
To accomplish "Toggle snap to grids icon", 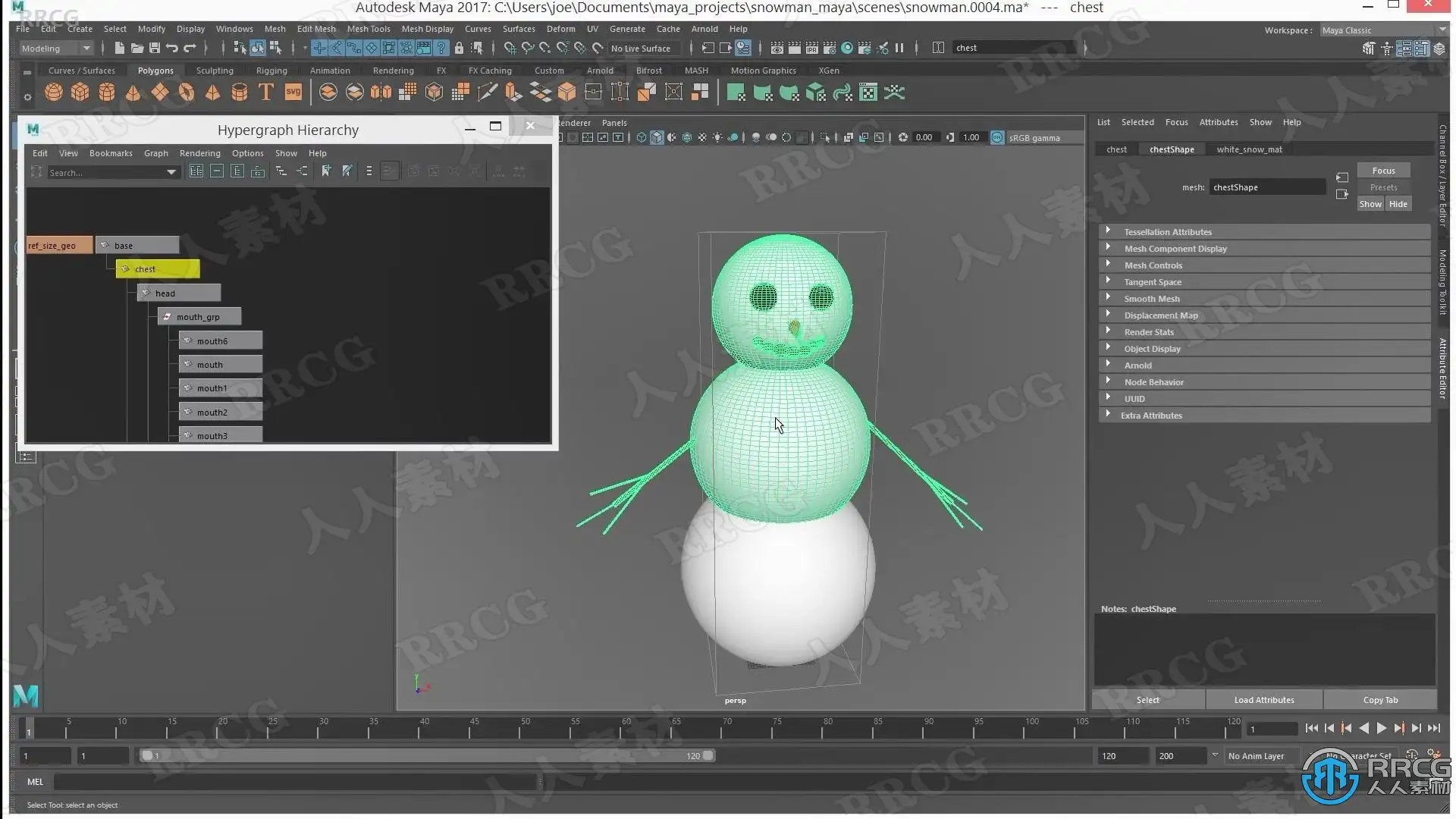I will (x=510, y=48).
